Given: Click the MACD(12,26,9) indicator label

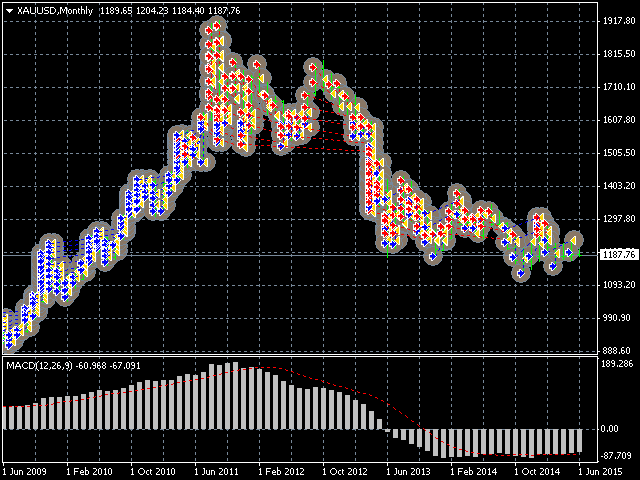Looking at the screenshot, I should [x=39, y=366].
